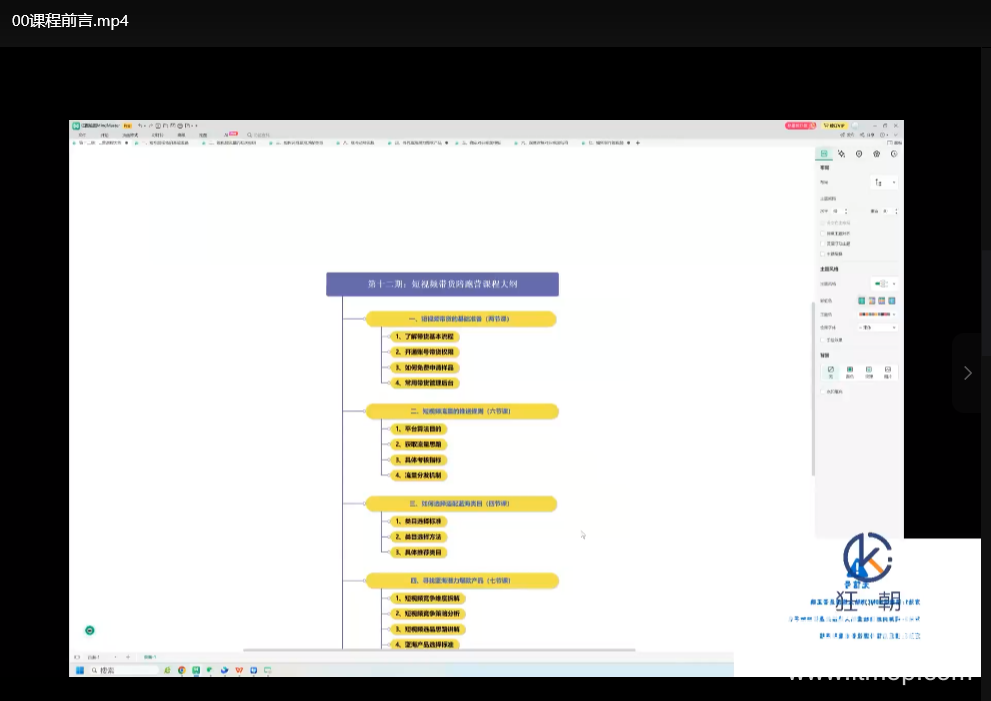
Task: Choose the first (none) option in bottom icon row
Action: pos(830,370)
